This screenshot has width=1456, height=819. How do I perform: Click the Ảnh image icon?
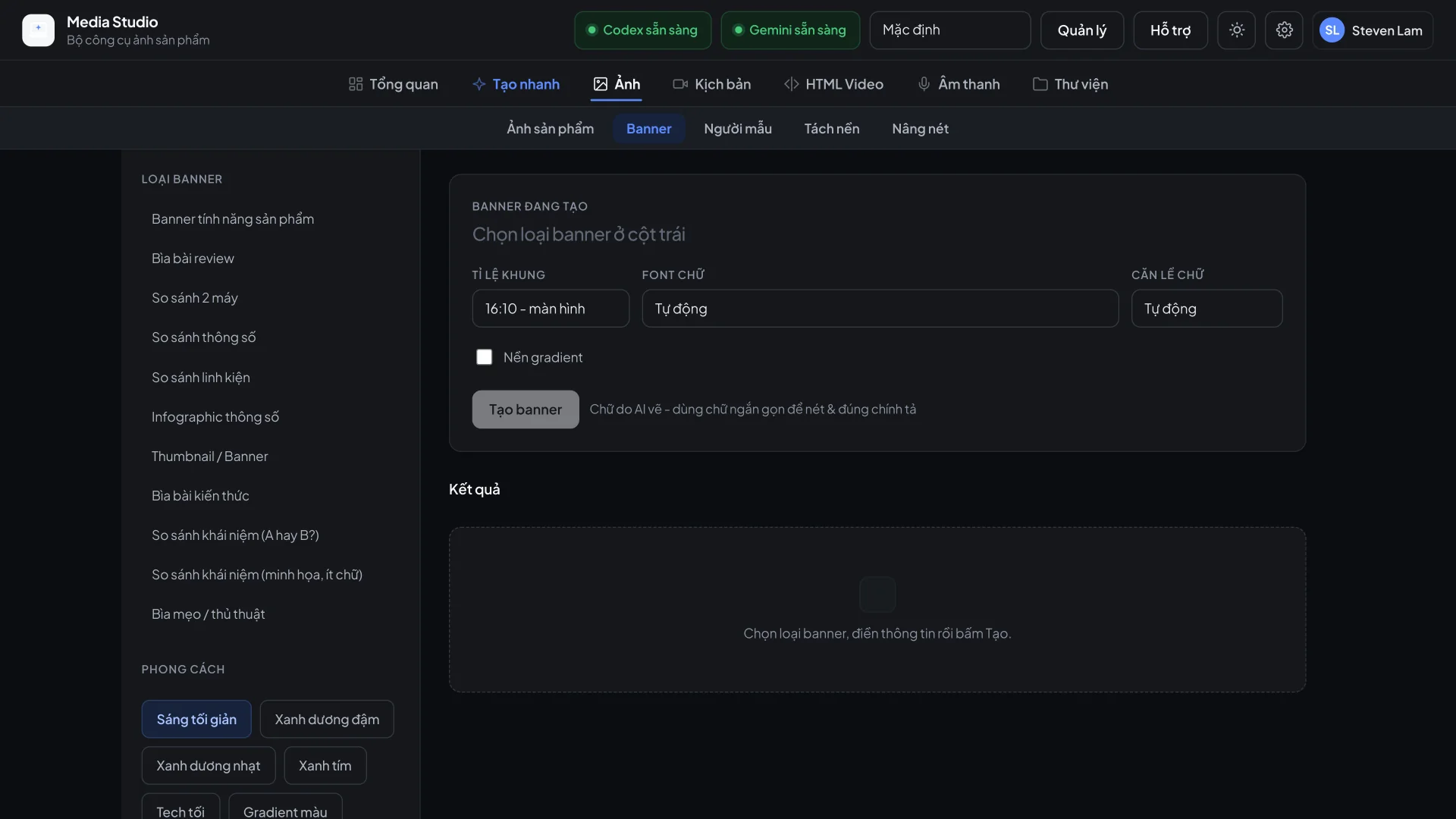coord(601,84)
